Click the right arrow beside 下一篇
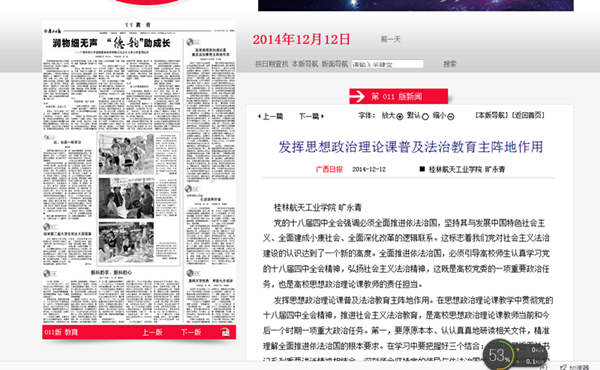The width and height of the screenshot is (600, 370). point(323,116)
